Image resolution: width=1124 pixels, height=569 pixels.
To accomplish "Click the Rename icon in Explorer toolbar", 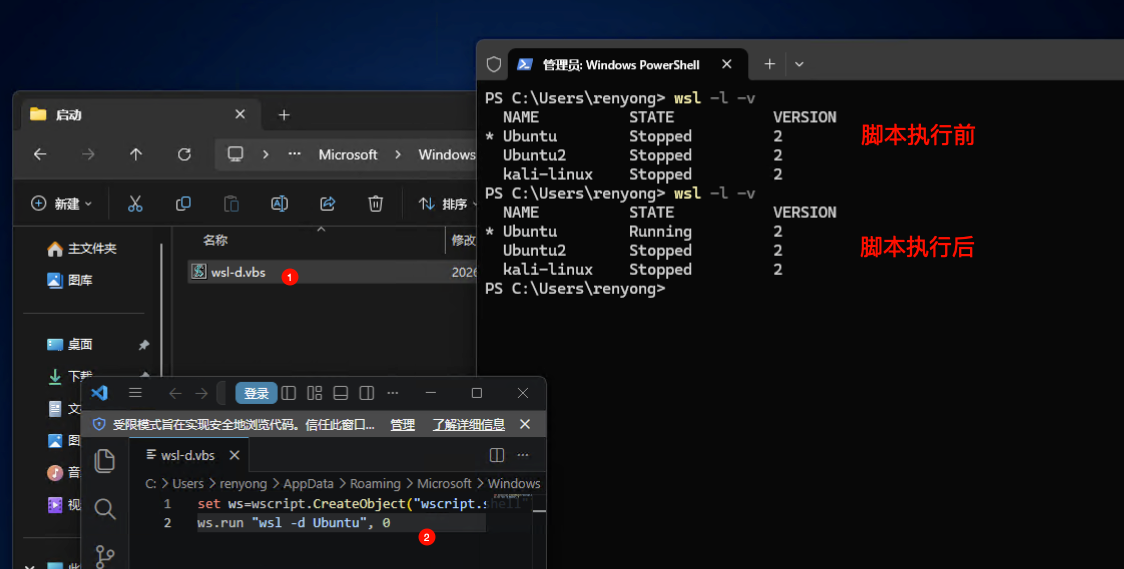I will pyautogui.click(x=279, y=204).
